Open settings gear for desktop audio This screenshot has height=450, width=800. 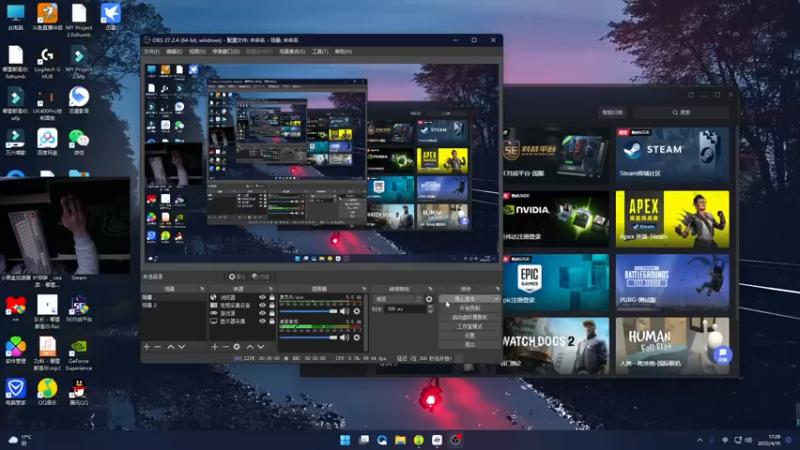coord(357,337)
